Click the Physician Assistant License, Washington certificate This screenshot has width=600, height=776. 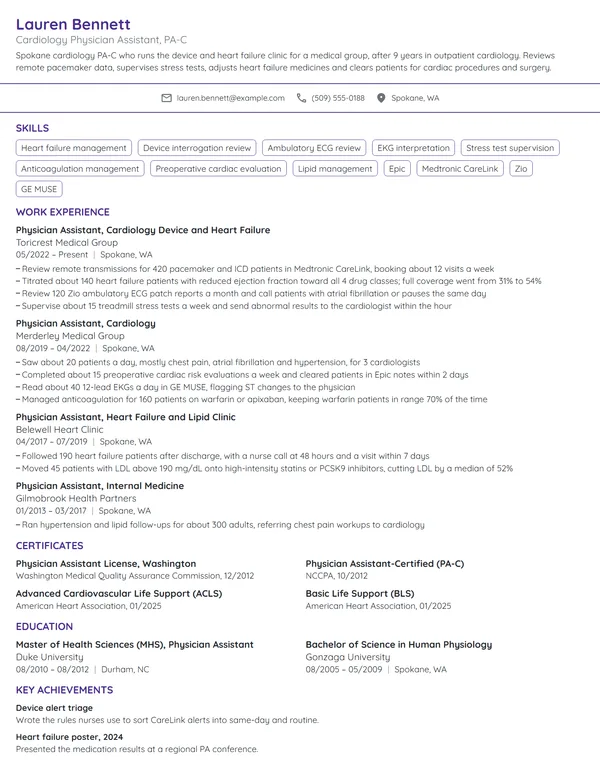click(x=106, y=564)
